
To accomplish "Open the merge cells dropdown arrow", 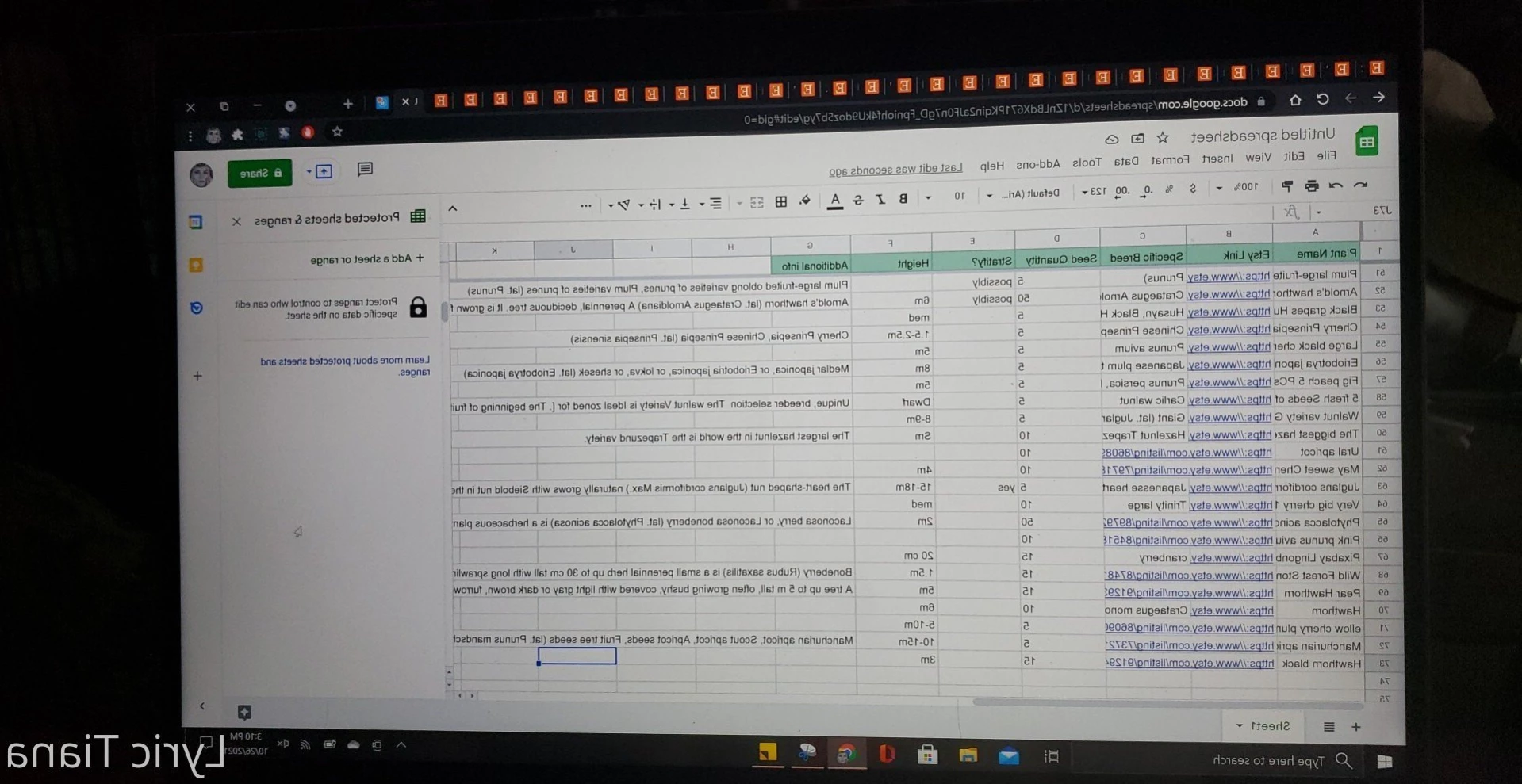I will pyautogui.click(x=739, y=203).
